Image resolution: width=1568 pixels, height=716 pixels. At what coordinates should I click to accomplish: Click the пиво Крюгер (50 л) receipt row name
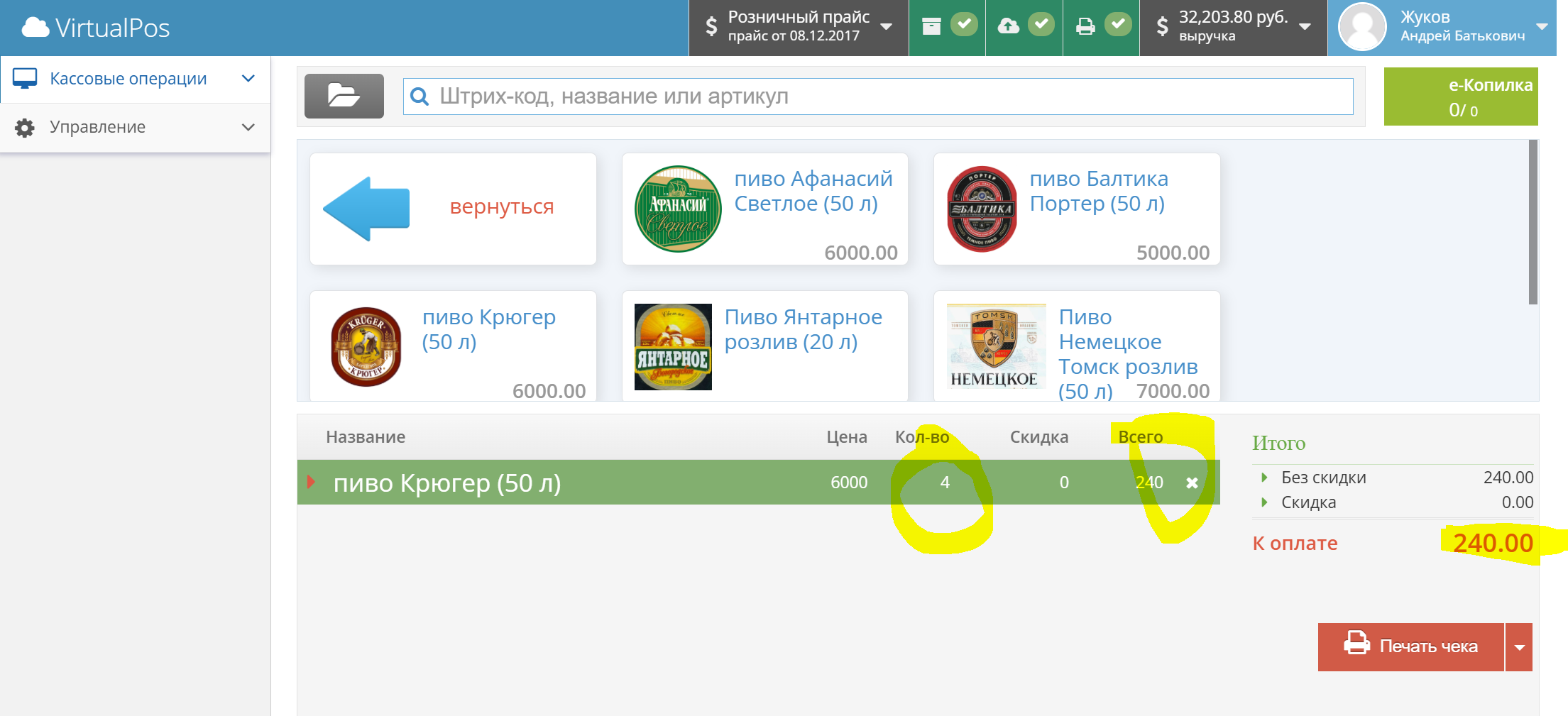pyautogui.click(x=447, y=483)
